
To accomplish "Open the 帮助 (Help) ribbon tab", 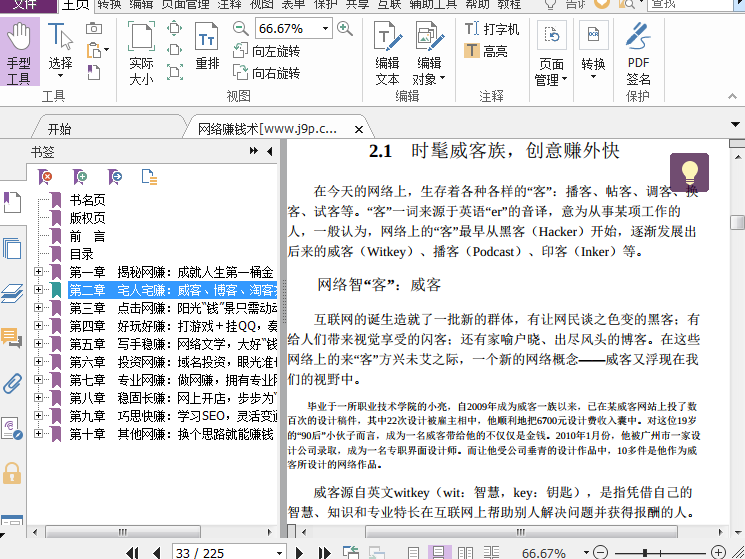I will tap(477, 4).
